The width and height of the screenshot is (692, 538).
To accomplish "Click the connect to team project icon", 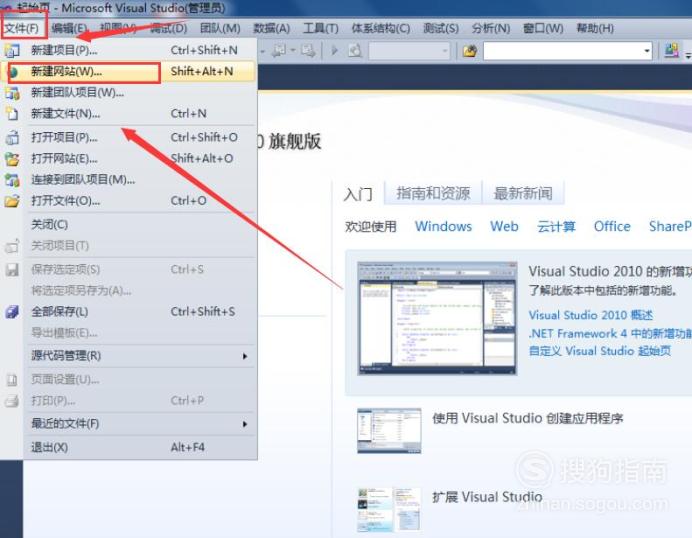I will pyautogui.click(x=12, y=180).
